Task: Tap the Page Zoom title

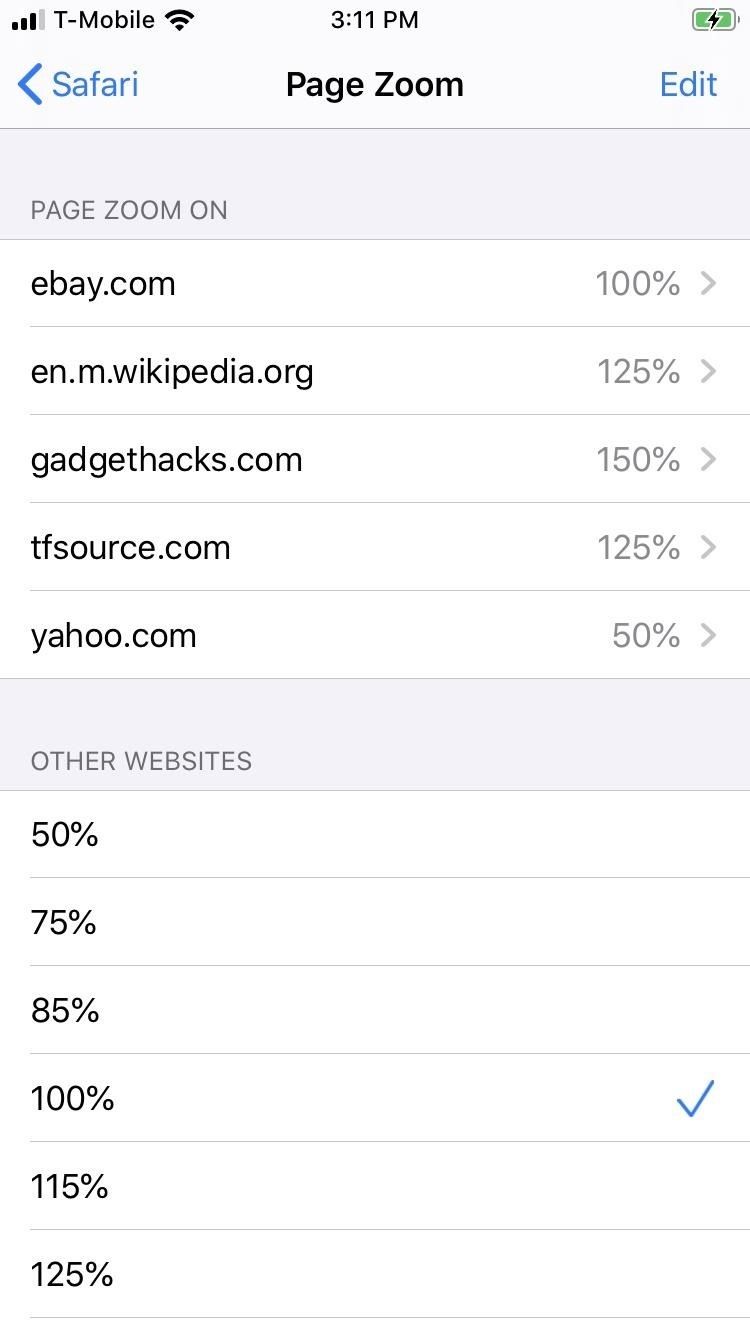Action: pyautogui.click(x=375, y=84)
